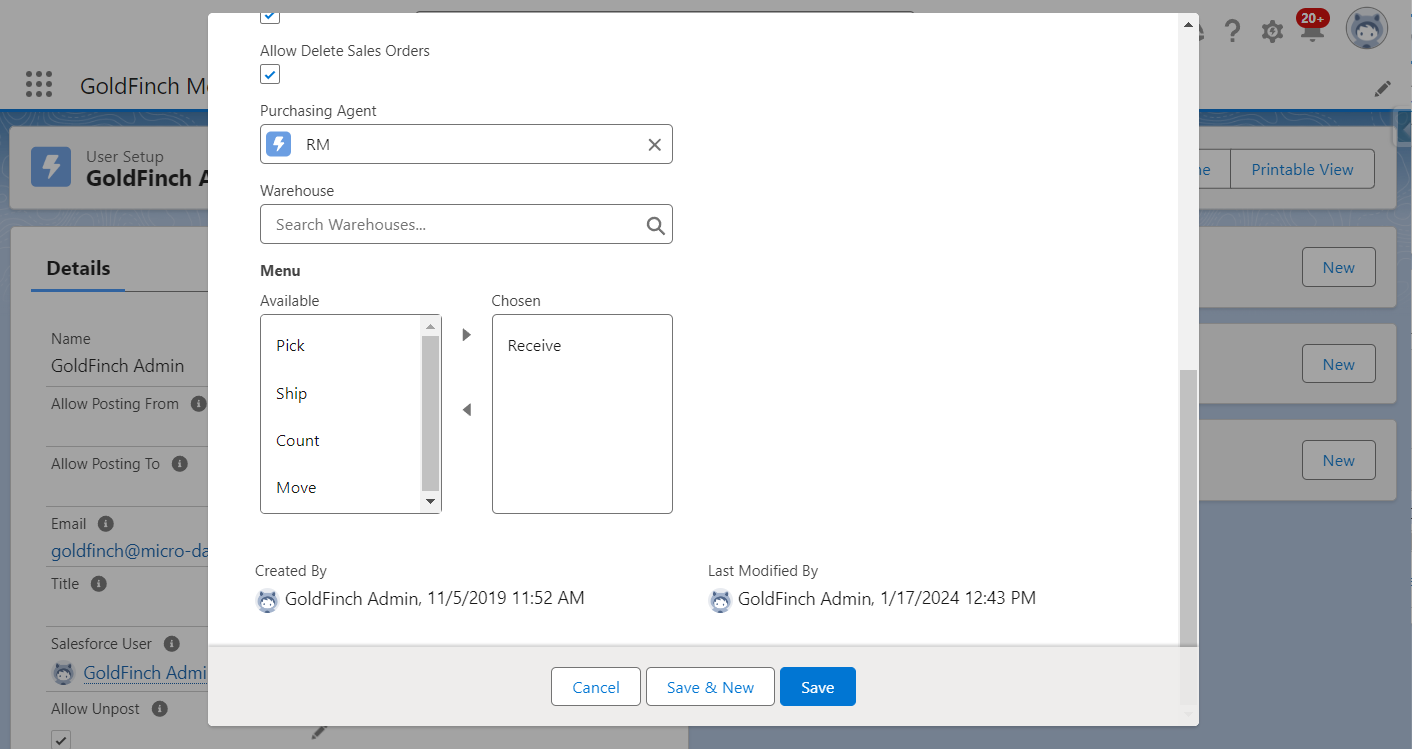Move selection to Available with left arrow
The image size is (1412, 749).
point(466,410)
